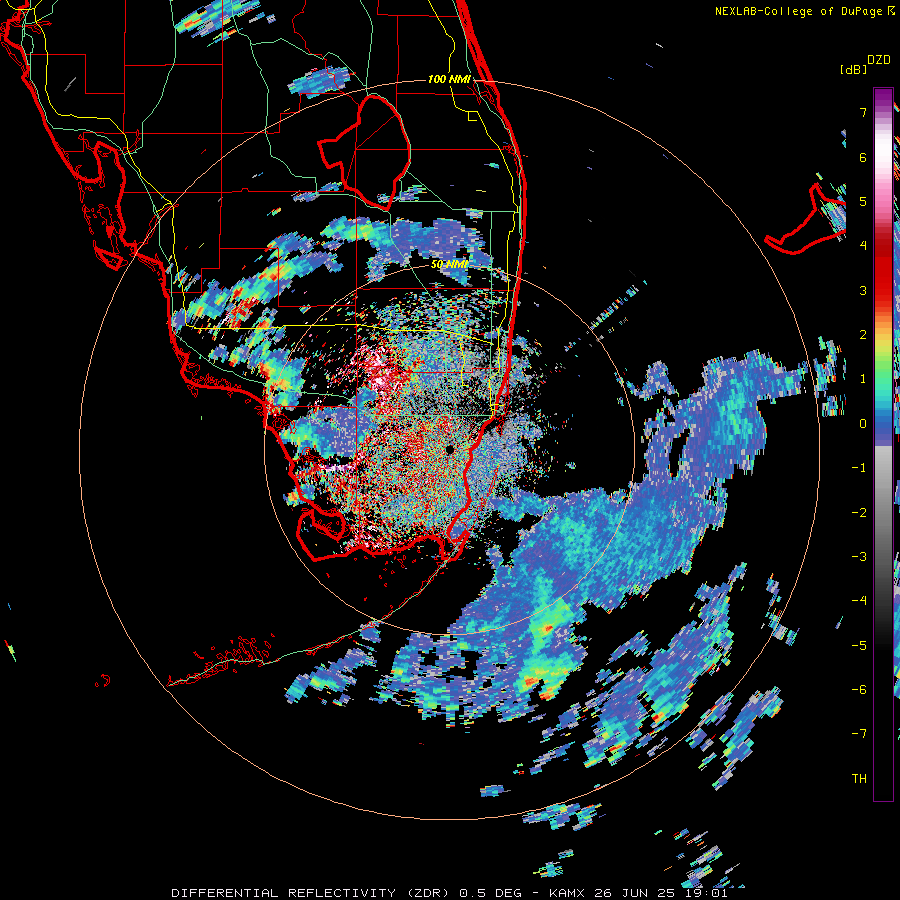Click the -6 value on the color scale

pos(859,690)
